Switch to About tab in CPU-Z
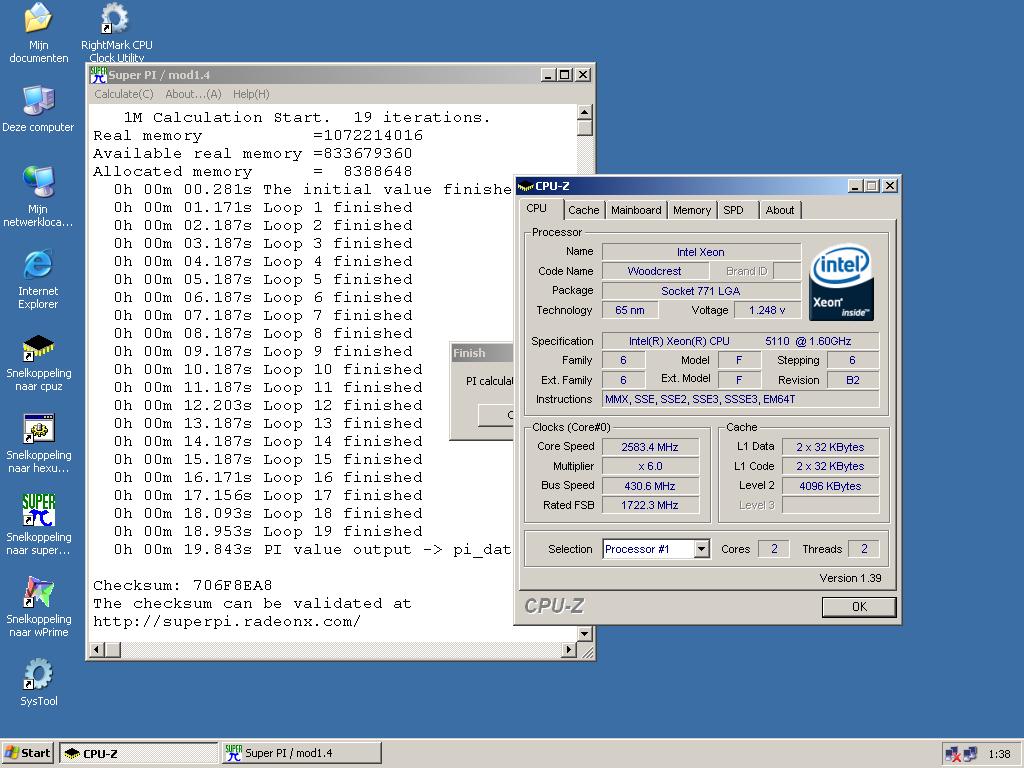 click(x=780, y=210)
